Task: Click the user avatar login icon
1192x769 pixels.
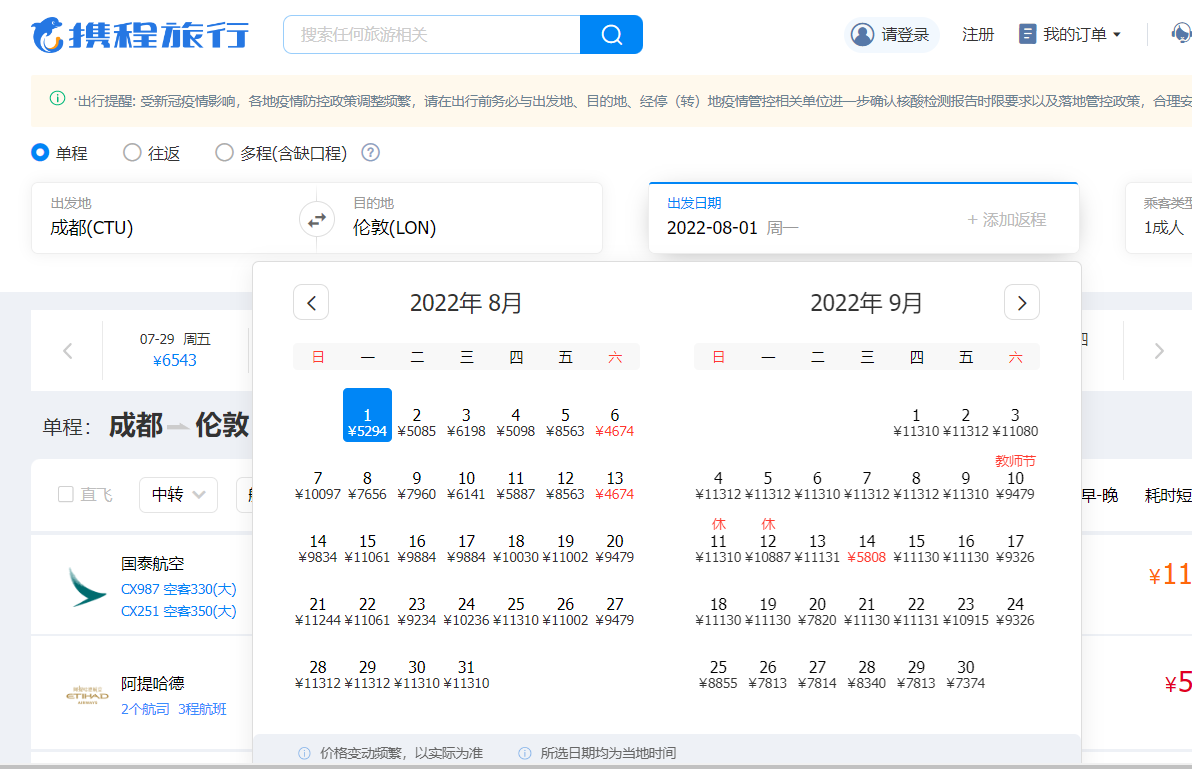Action: 862,35
